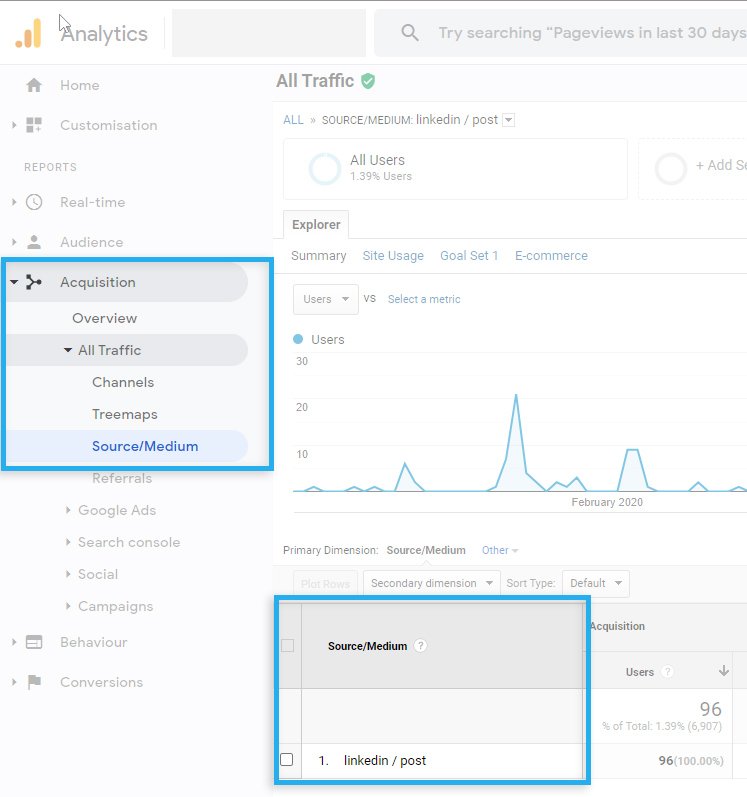
Task: Click the account selector box beside Analytics
Action: point(269,33)
